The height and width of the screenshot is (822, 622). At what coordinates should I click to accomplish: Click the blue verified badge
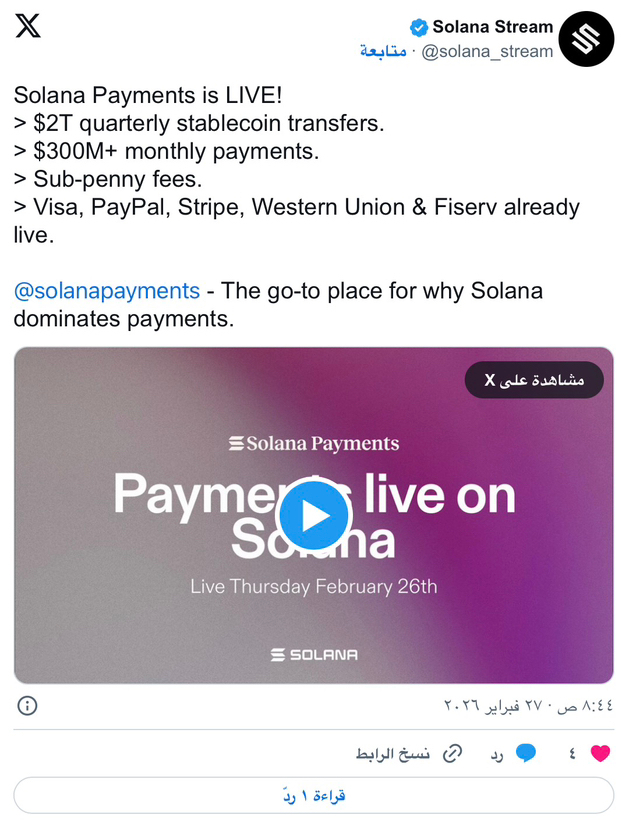419,27
